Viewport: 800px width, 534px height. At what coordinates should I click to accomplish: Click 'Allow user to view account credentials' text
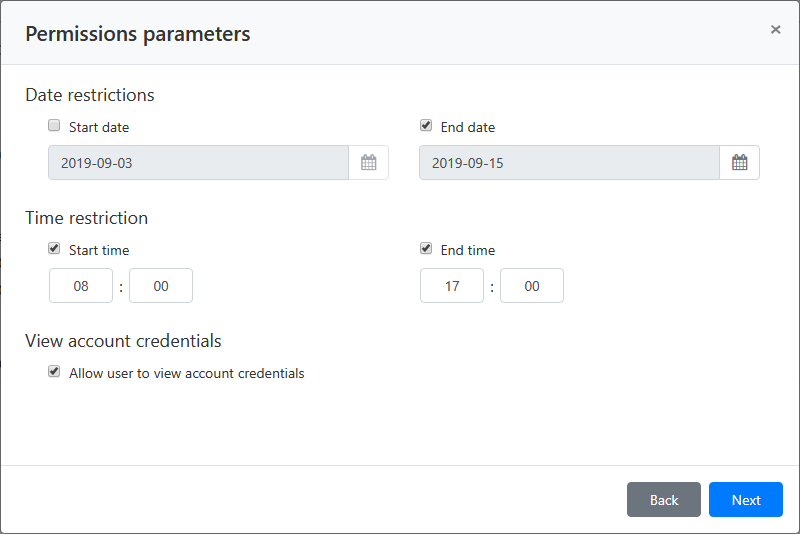pyautogui.click(x=186, y=373)
